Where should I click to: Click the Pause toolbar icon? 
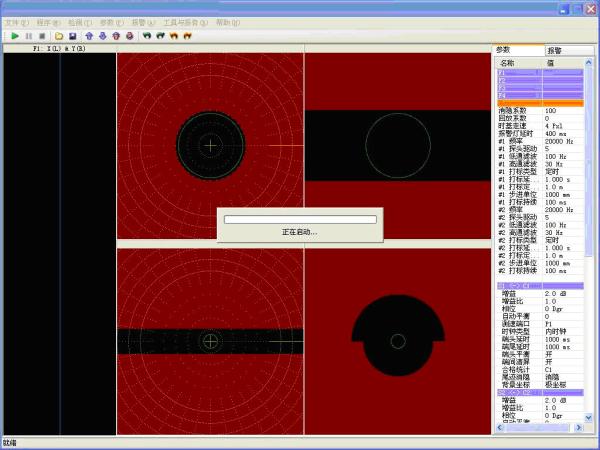(x=29, y=36)
